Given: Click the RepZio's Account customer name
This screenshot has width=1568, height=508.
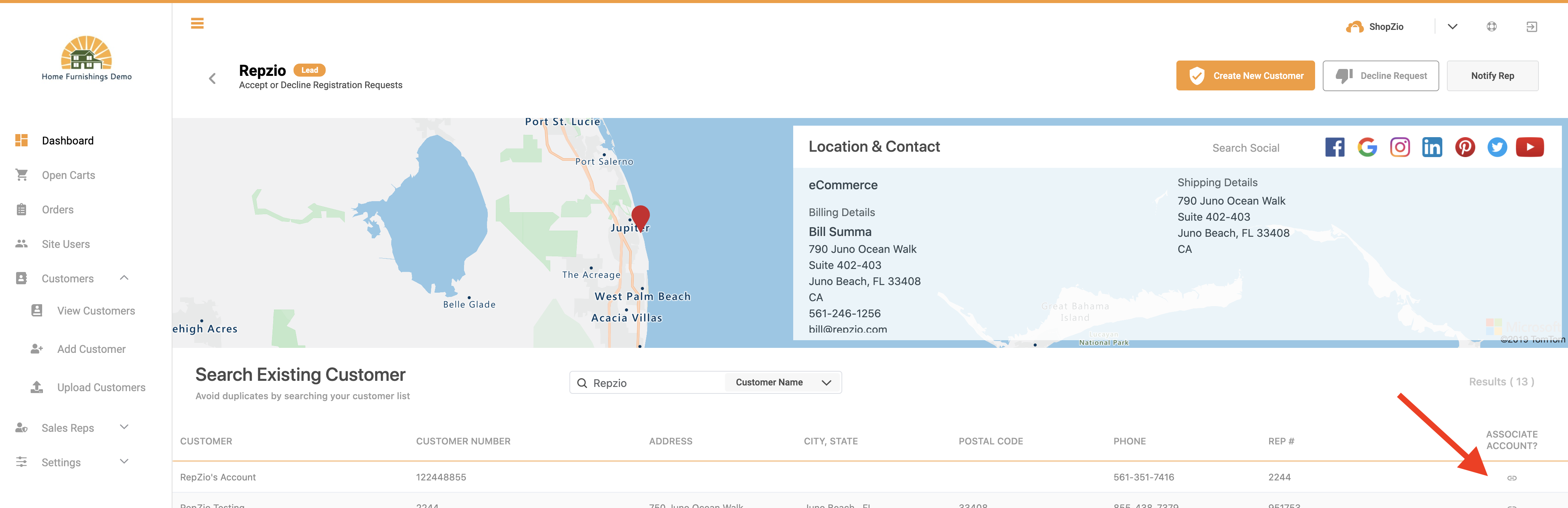Looking at the screenshot, I should pos(217,478).
